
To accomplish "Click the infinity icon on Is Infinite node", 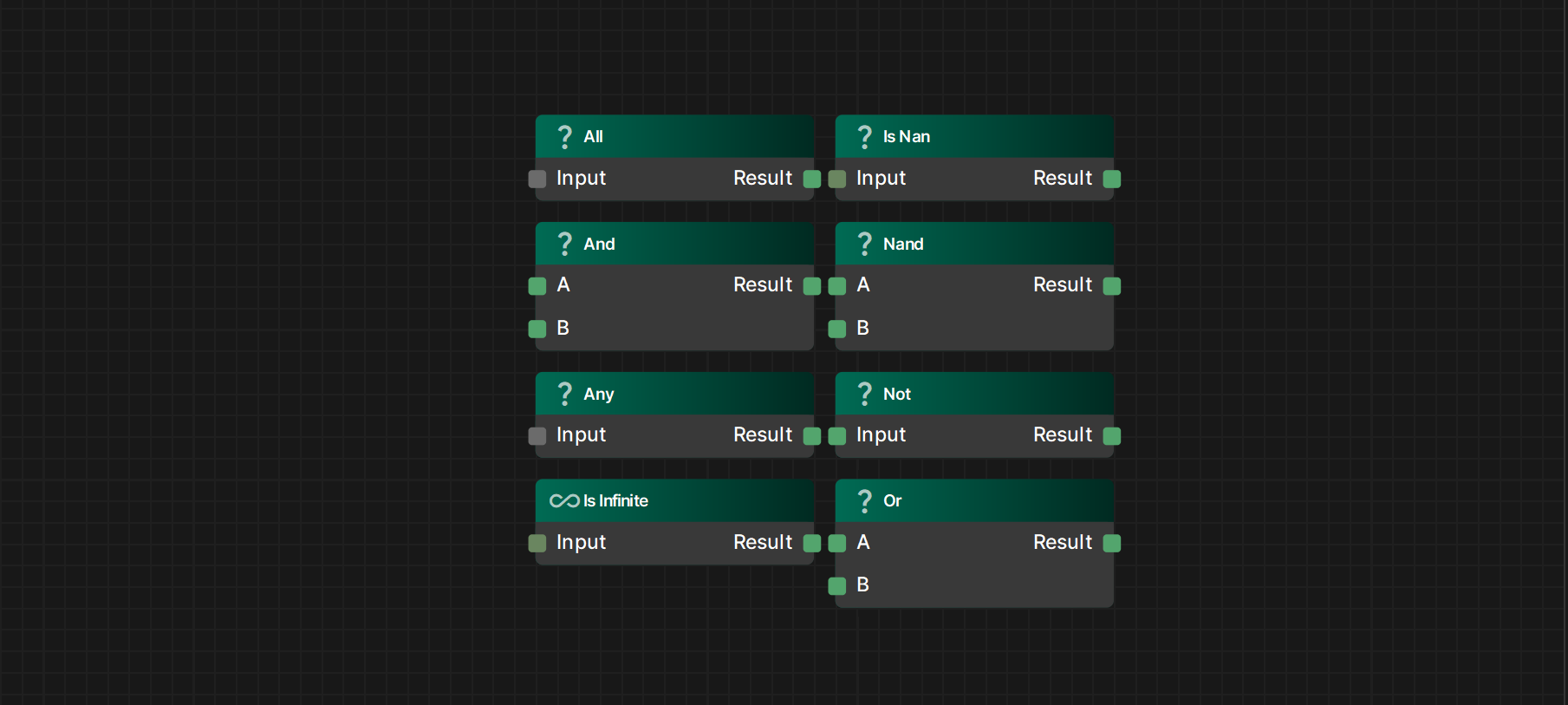I will click(x=564, y=501).
